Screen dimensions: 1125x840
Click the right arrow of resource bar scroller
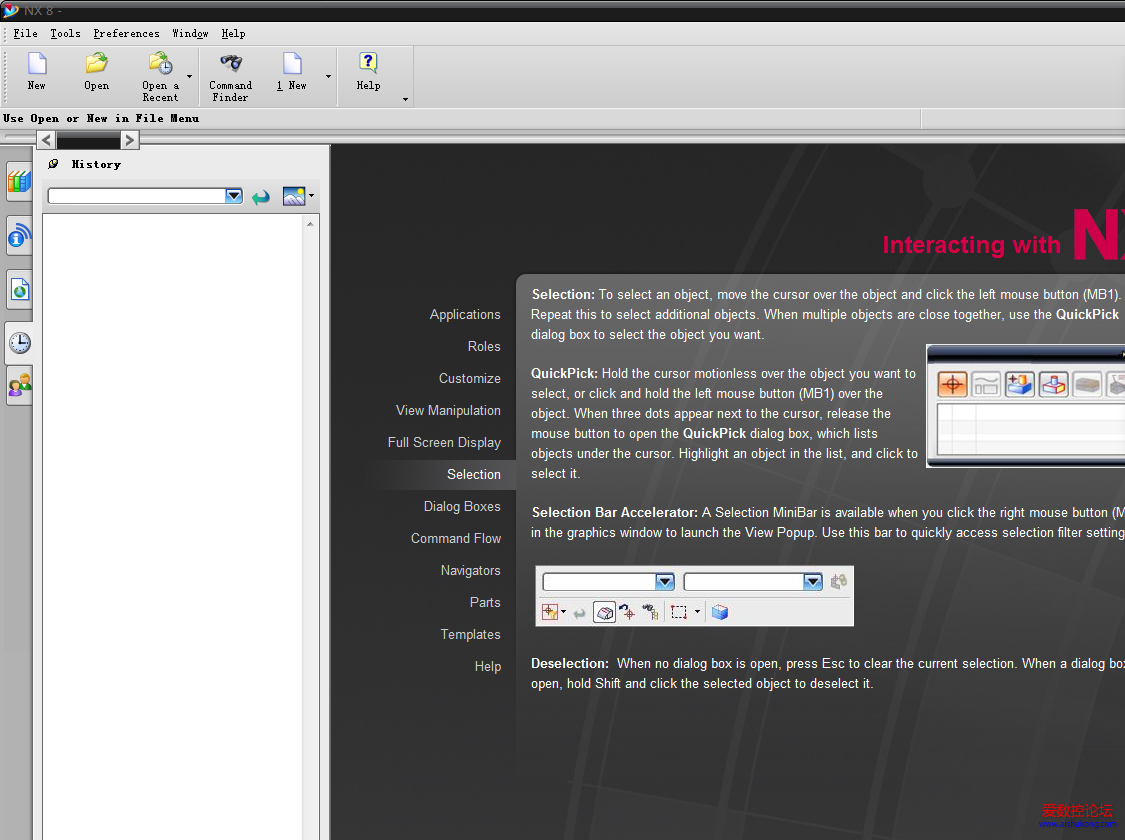(129, 140)
